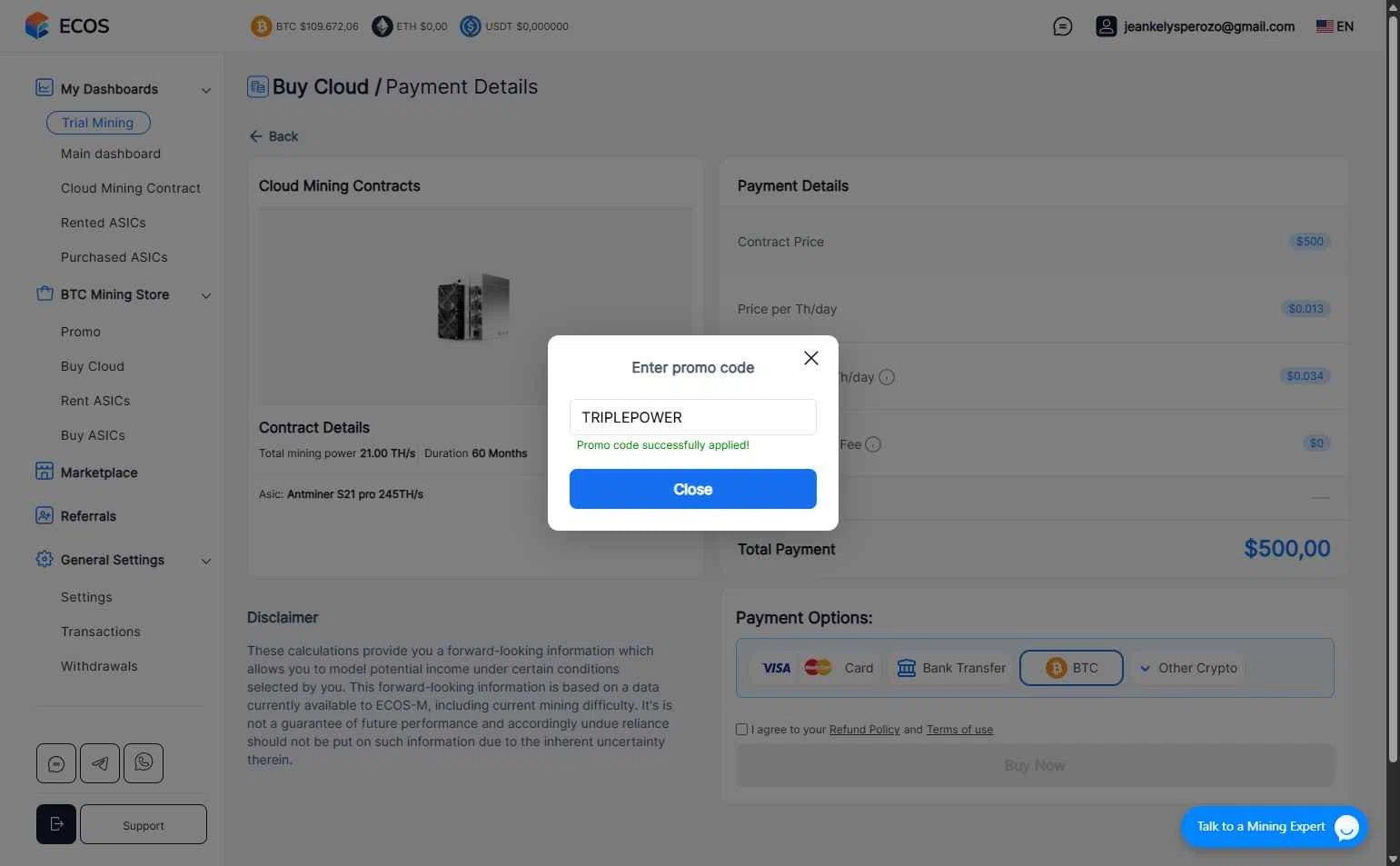This screenshot has height=866, width=1400.
Task: Click the jeankelysperozo@gmail.com account email
Action: click(x=1209, y=26)
